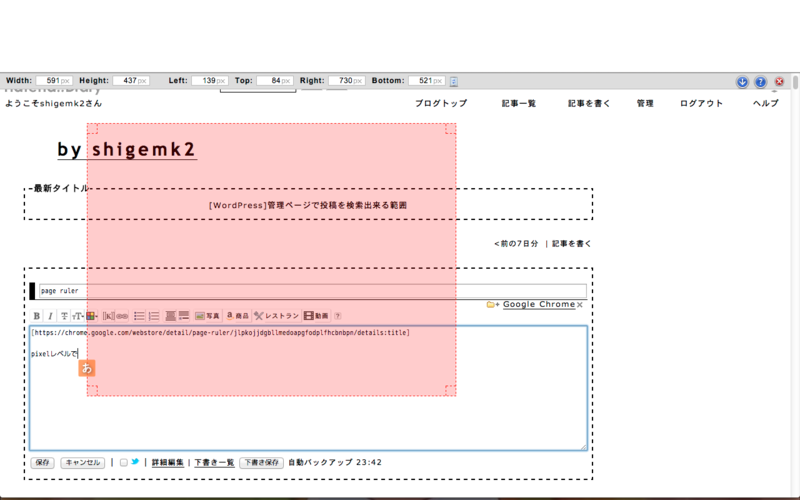This screenshot has width=800, height=500.
Task: Insert a bulleted list
Action: click(139, 316)
